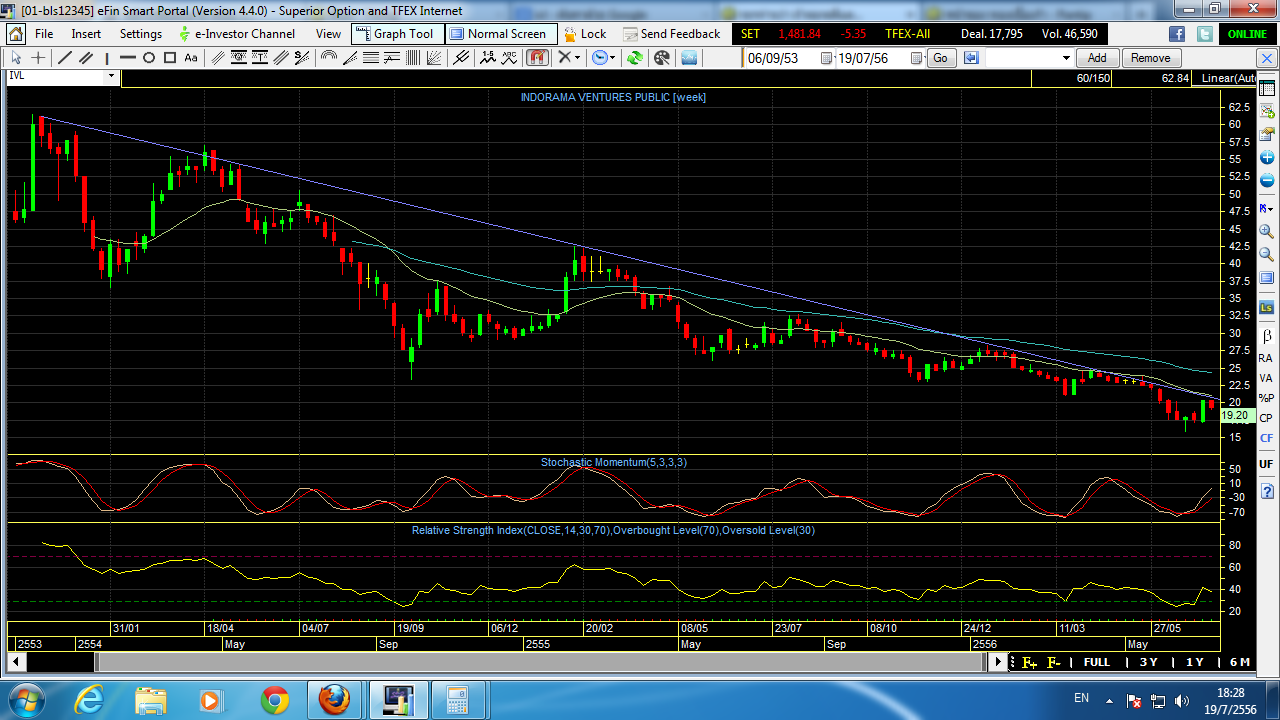Screen dimensions: 1280x720
Task: Click the chart horizontal scrollbar thumb
Action: [540, 662]
